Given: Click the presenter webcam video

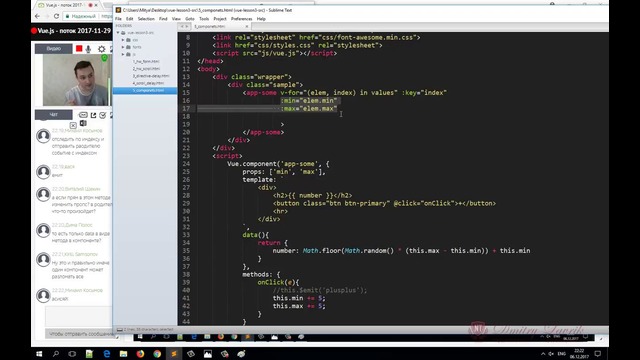Looking at the screenshot, I should [x=77, y=80].
